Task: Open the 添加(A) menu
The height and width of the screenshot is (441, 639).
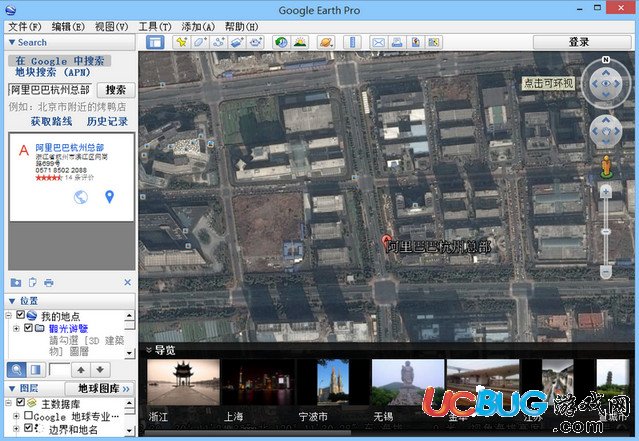Action: 198,26
